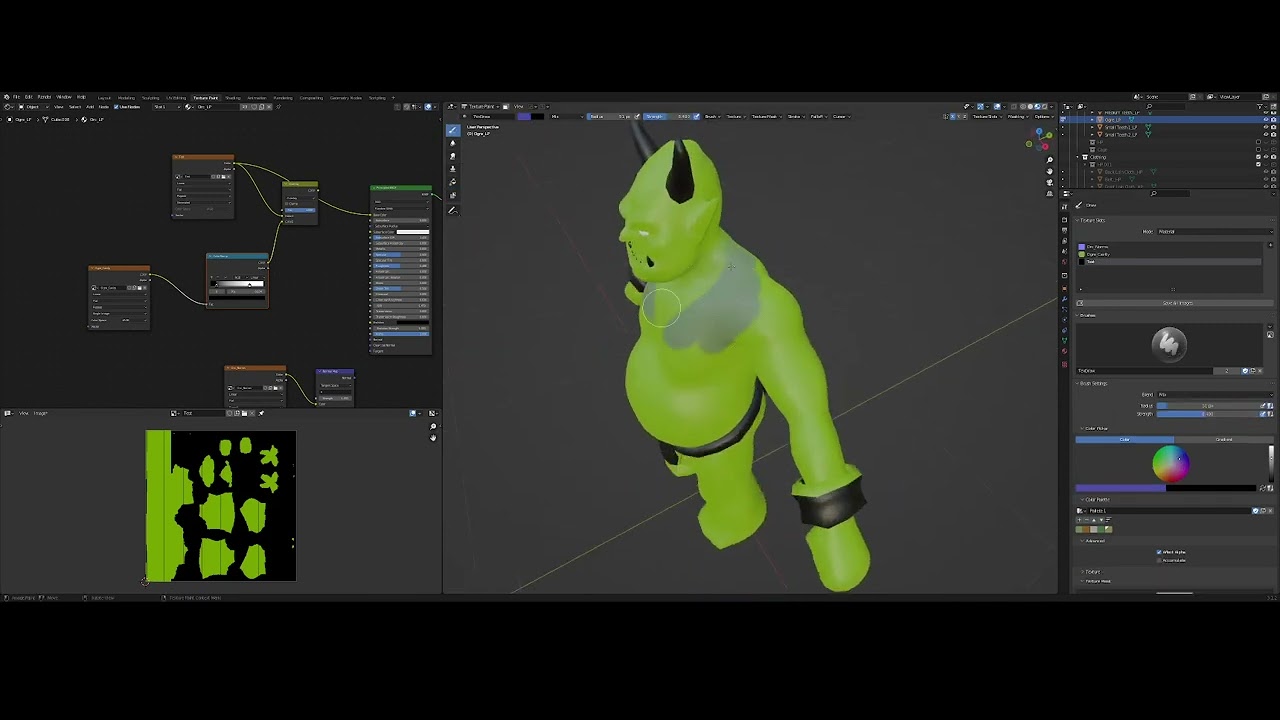Screen dimensions: 1280x720
Task: Toggle visibility of Small Teeth.1_LP in outliner
Action: [1266, 128]
